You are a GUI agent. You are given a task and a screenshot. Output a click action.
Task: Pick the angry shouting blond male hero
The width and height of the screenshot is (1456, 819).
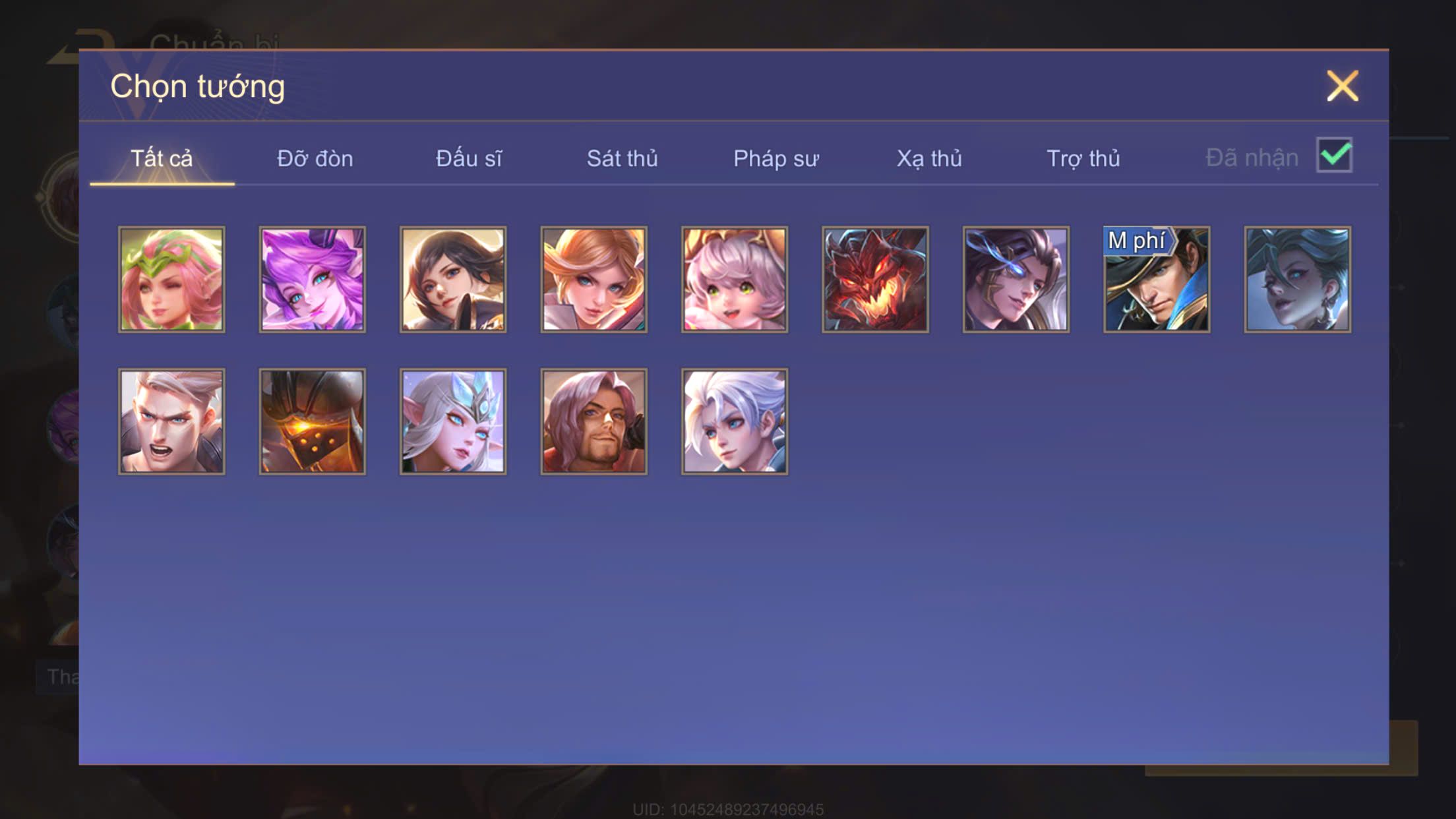pyautogui.click(x=171, y=421)
